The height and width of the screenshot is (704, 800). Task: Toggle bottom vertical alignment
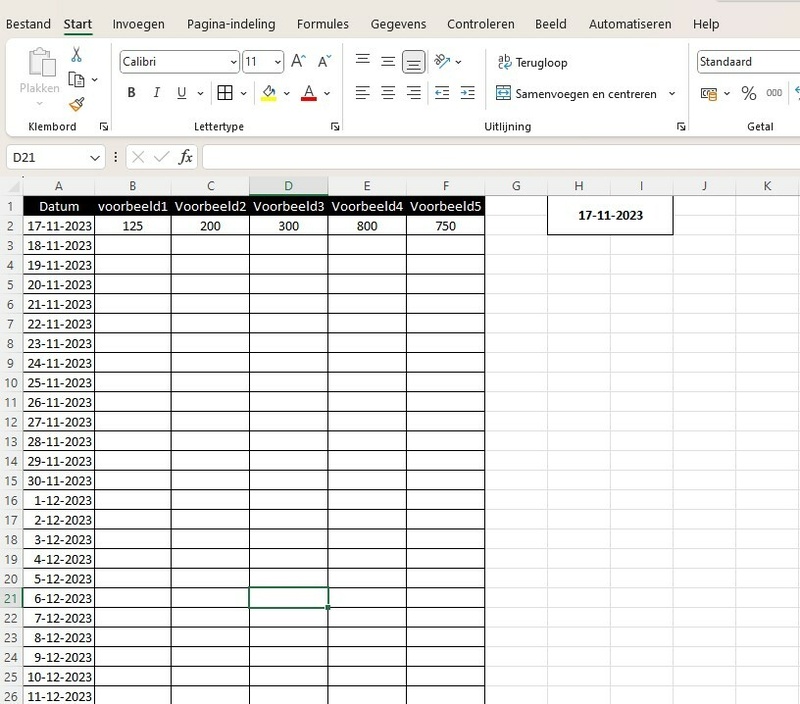click(414, 62)
